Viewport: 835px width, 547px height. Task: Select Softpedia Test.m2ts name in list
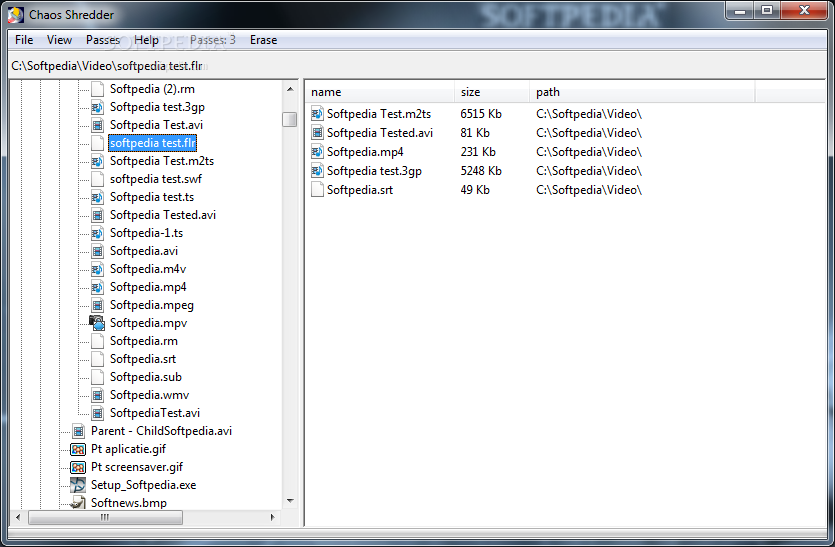[379, 114]
